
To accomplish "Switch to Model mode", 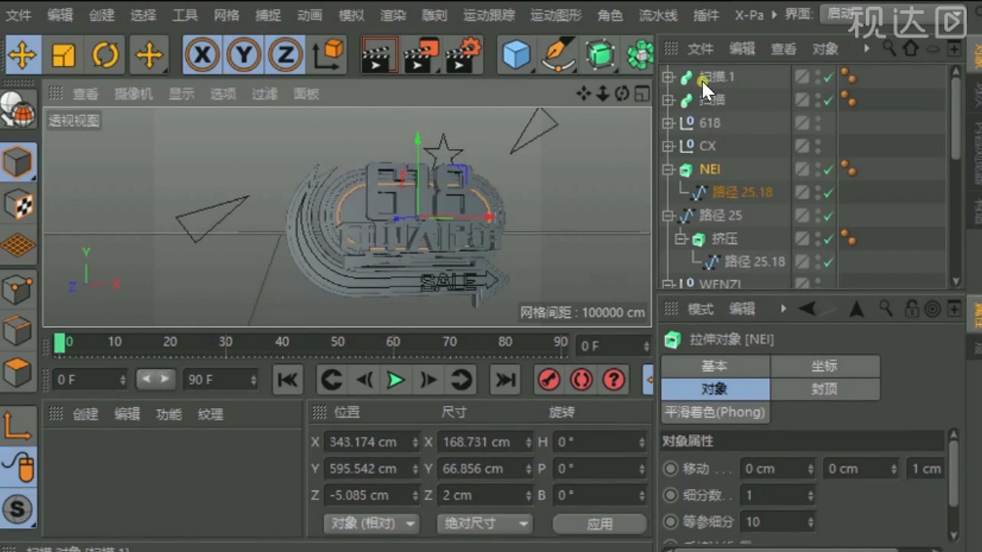I will pos(18,162).
